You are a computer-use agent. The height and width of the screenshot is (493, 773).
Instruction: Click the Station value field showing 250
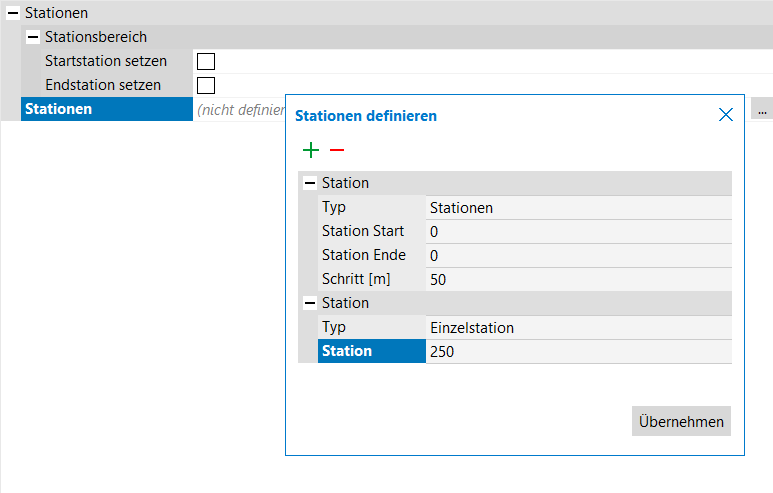[x=578, y=352]
